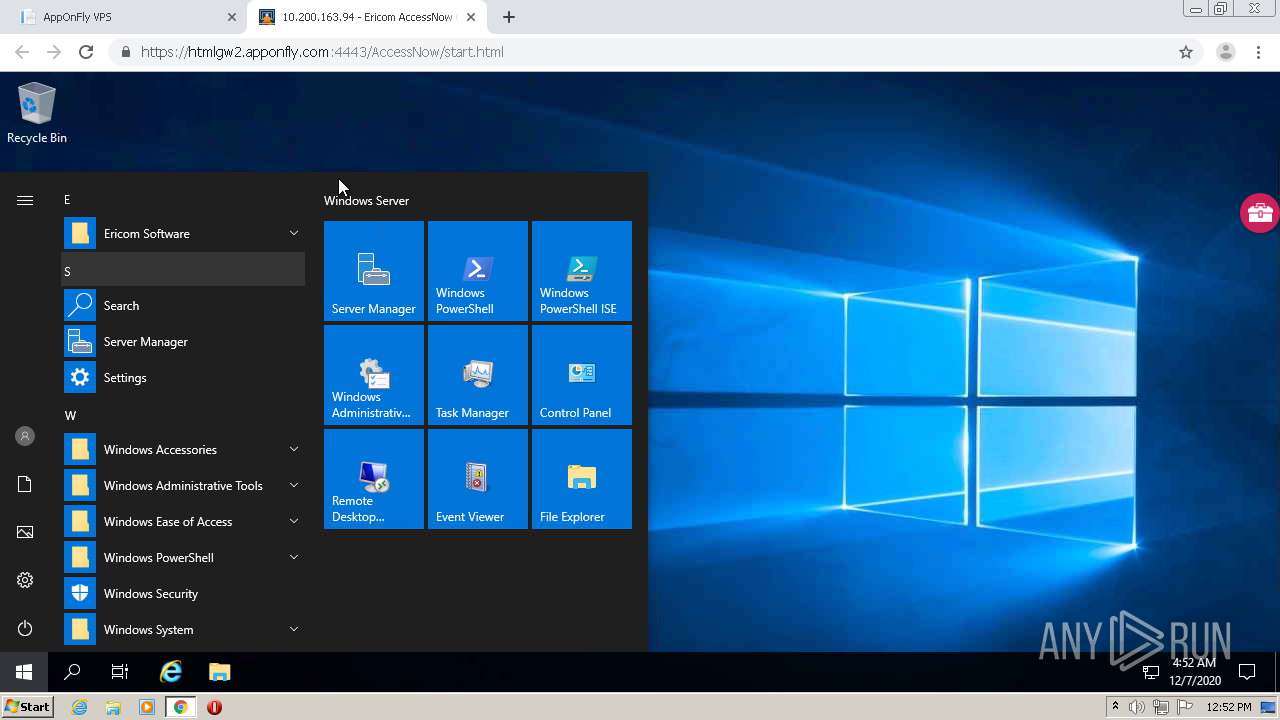This screenshot has width=1280, height=720.
Task: Reload the page in Chrome
Action: point(86,52)
